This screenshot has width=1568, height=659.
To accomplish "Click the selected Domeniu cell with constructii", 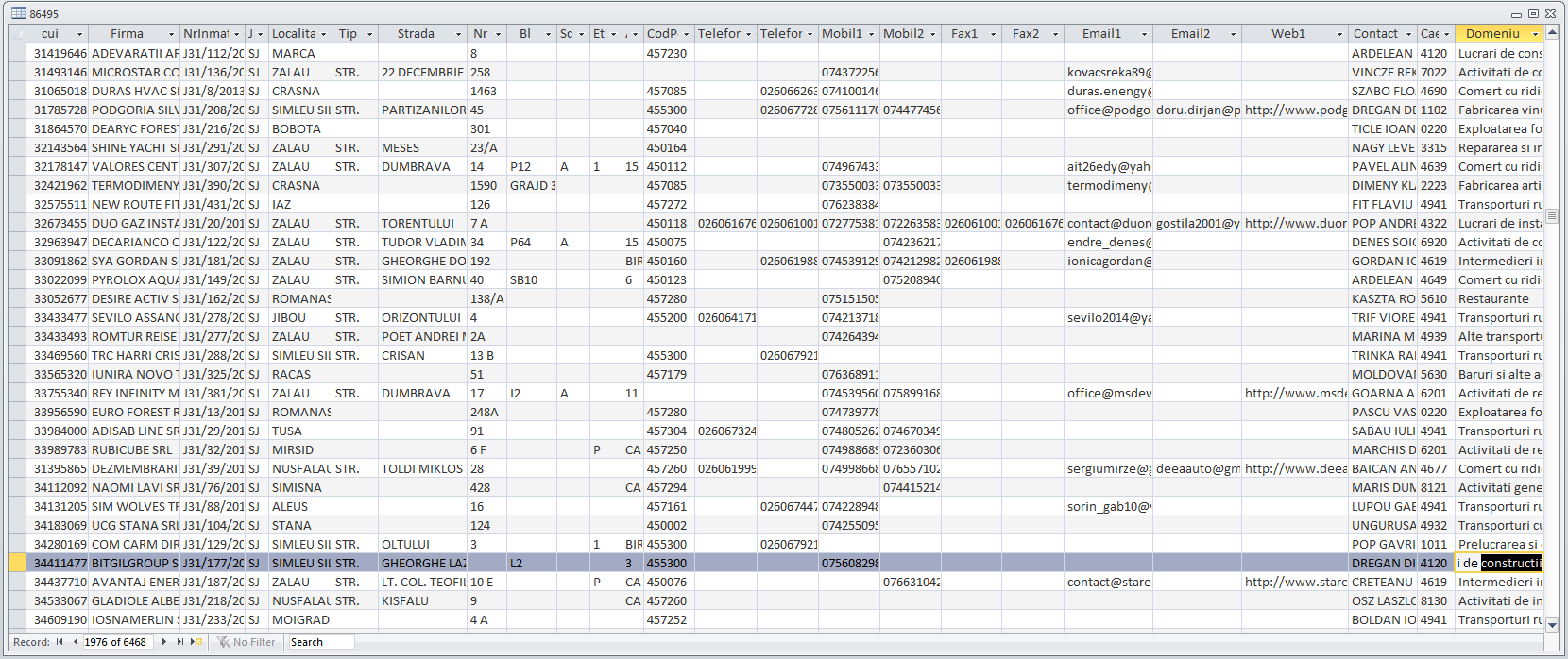I will click(x=1499, y=564).
